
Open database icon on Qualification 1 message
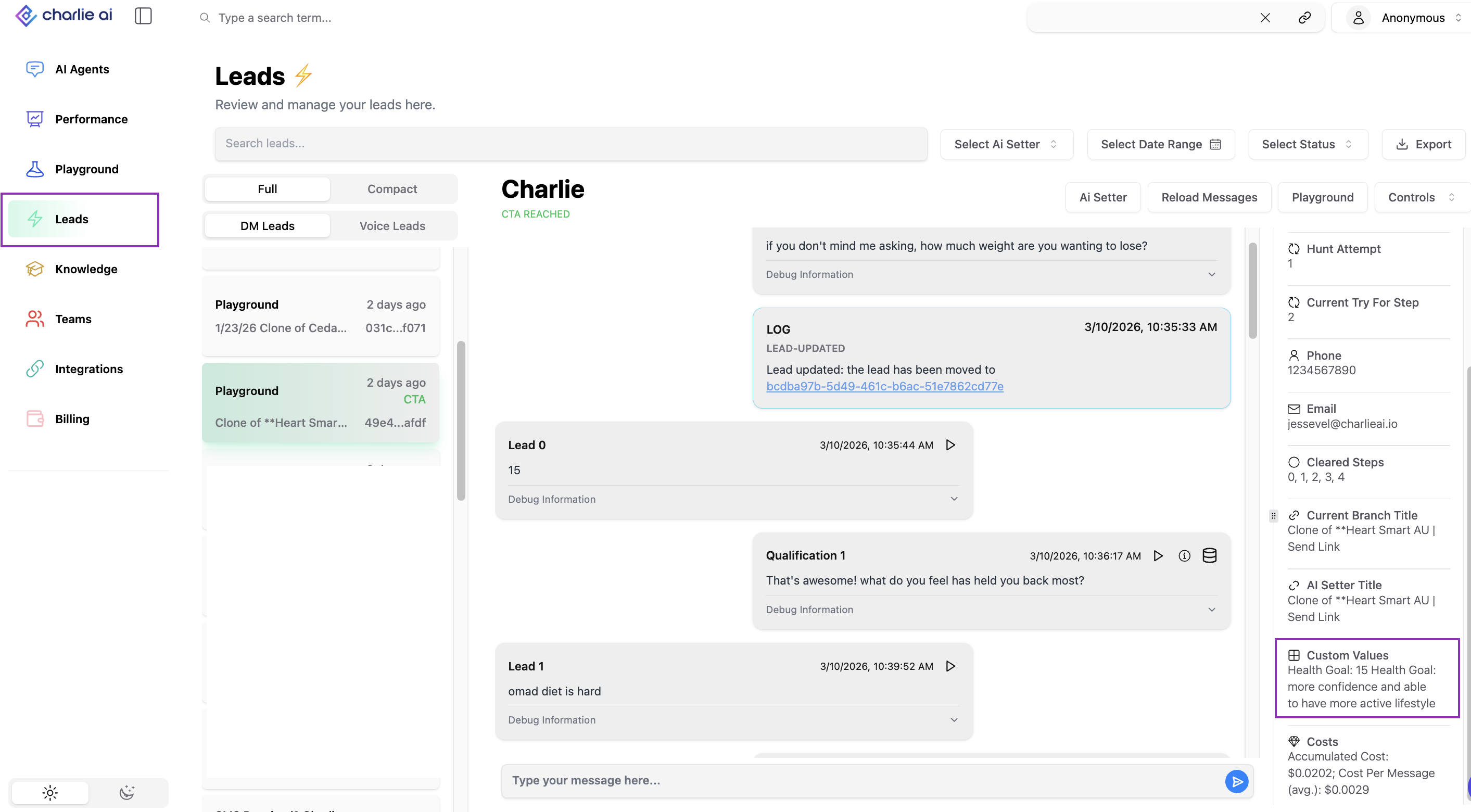click(1210, 555)
